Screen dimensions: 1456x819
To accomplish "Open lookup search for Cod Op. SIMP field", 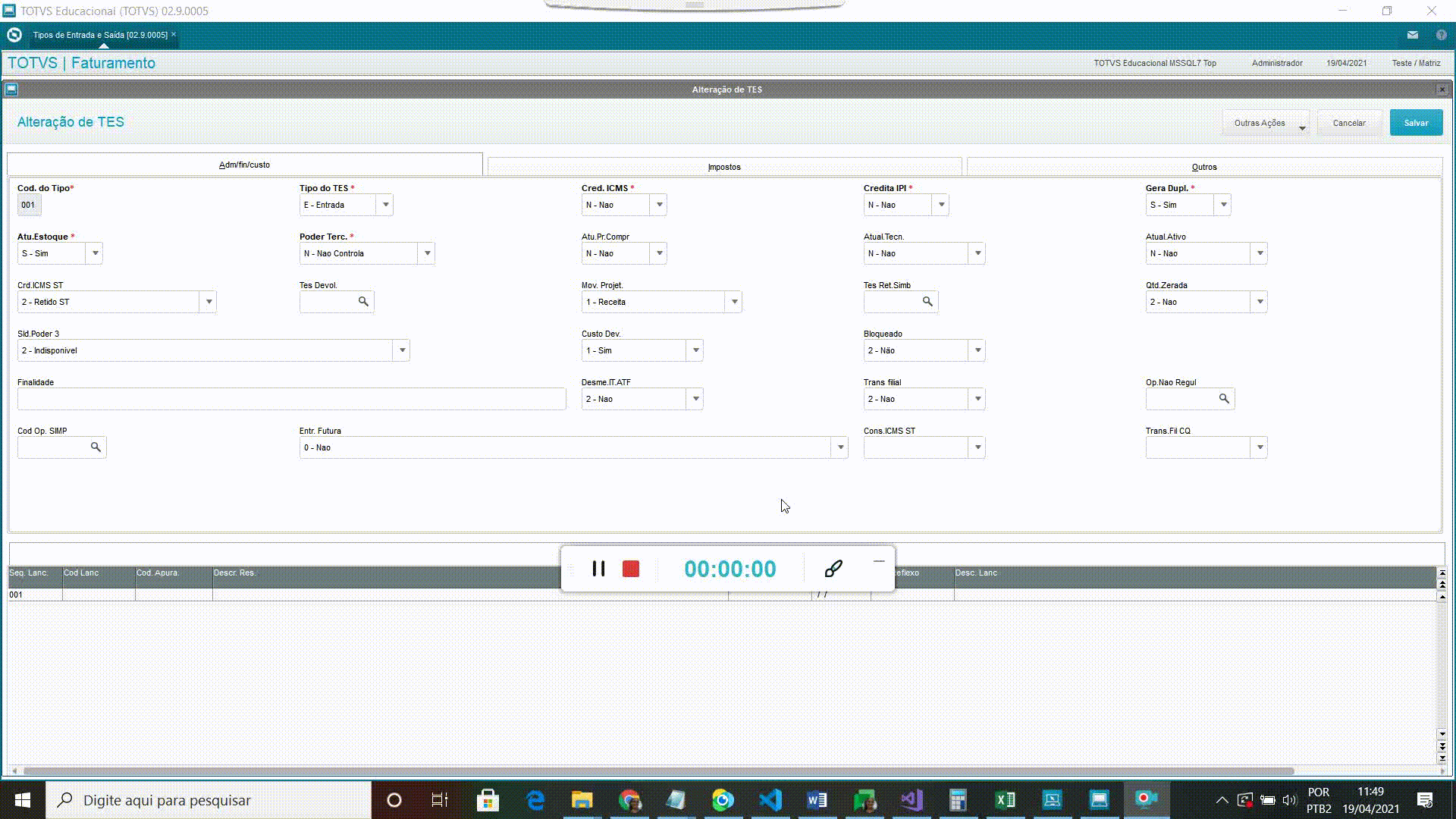I will point(96,447).
